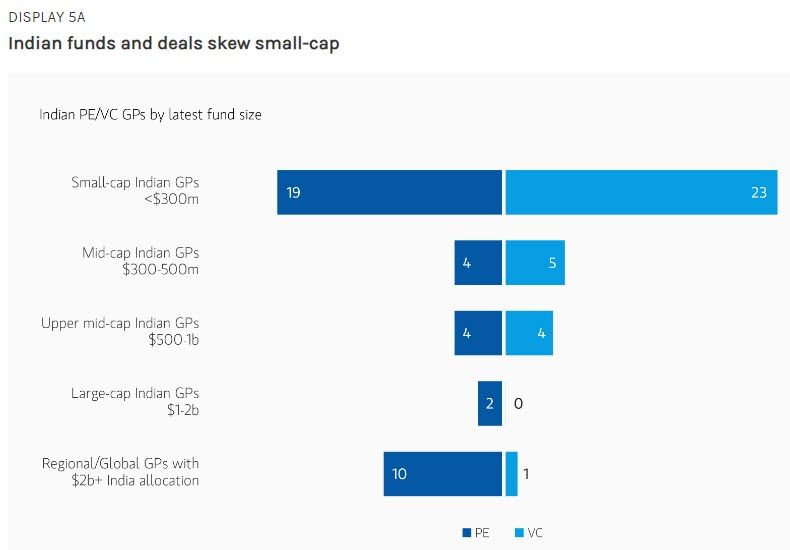
Task: Select the small-cap VC bar showing 23
Action: point(641,192)
